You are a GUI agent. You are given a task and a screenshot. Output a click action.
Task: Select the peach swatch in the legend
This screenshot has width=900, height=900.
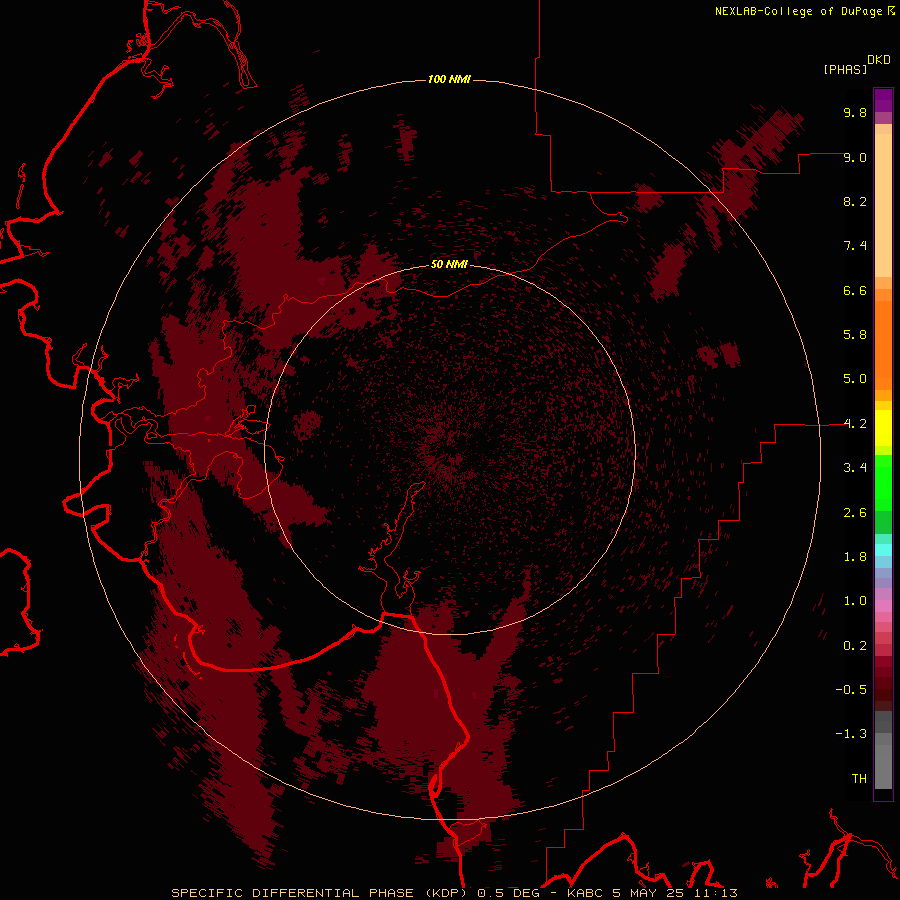[883, 205]
